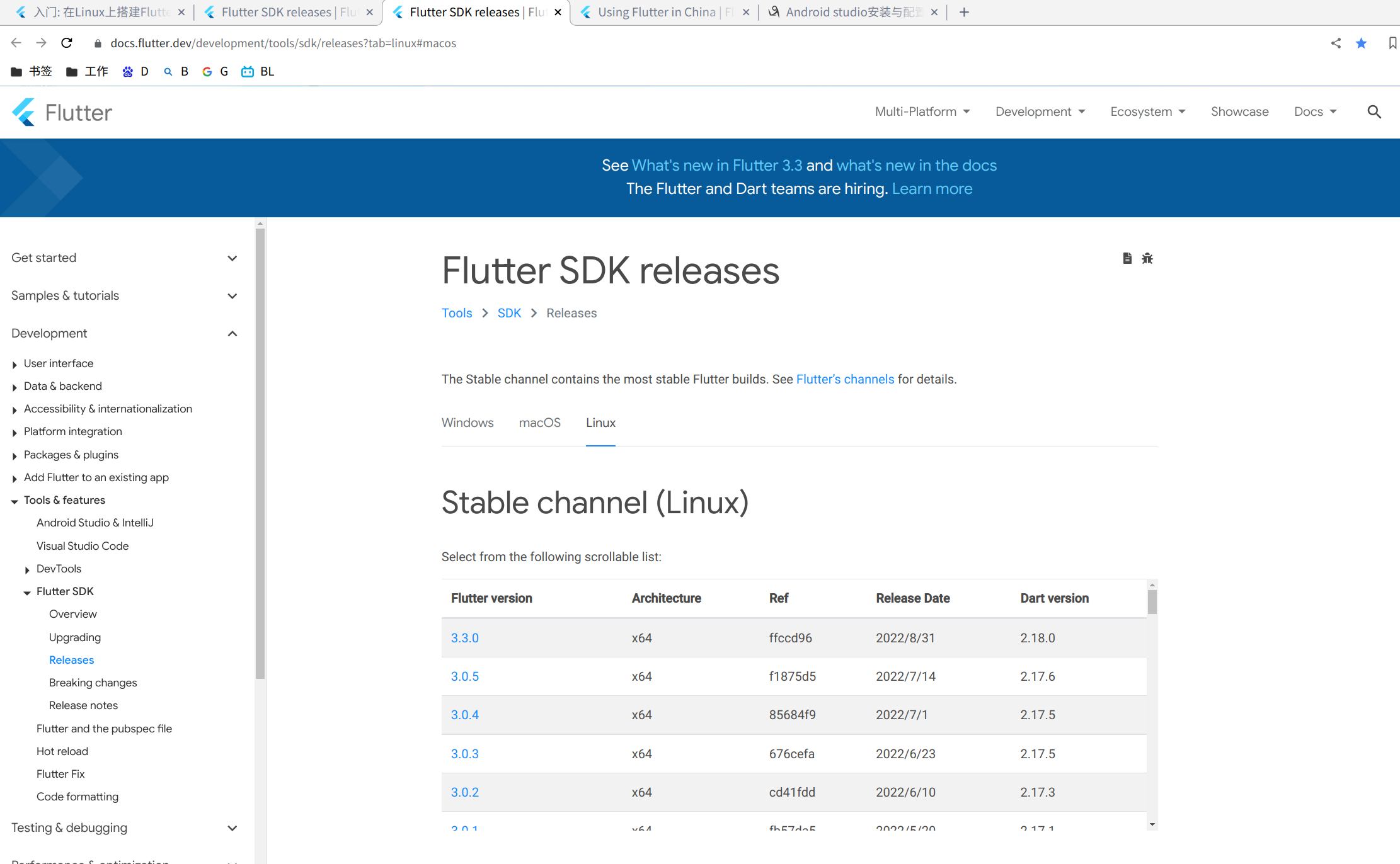Open a new browser tab
Viewport: 1400px width, 864px height.
pyautogui.click(x=964, y=12)
